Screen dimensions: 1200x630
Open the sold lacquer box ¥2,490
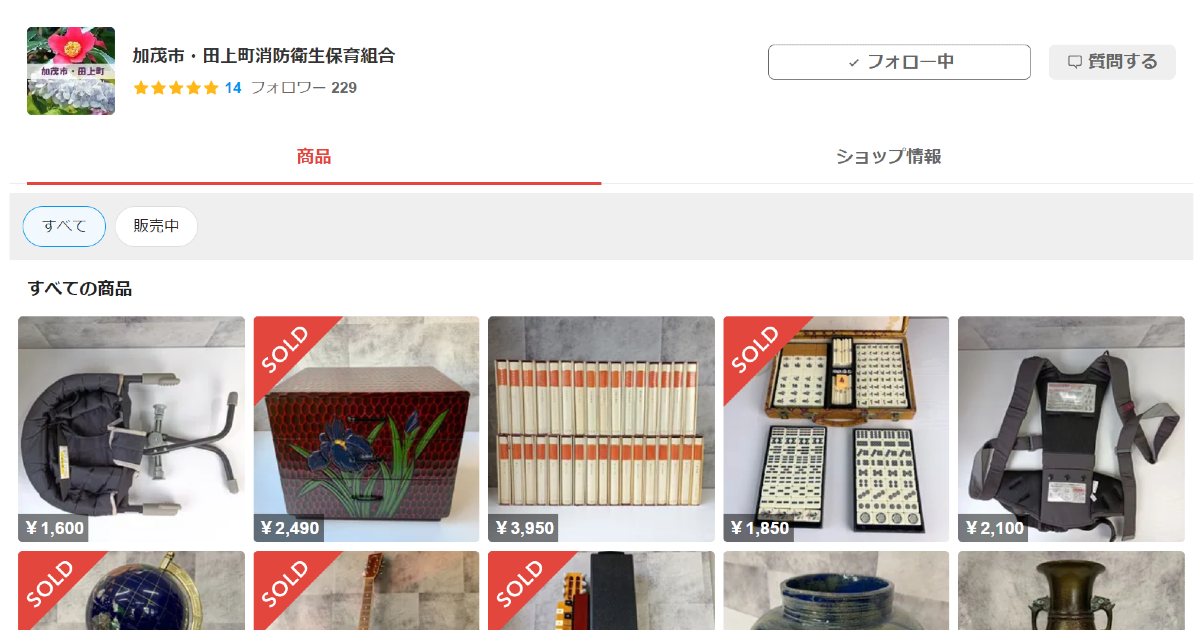click(x=366, y=429)
